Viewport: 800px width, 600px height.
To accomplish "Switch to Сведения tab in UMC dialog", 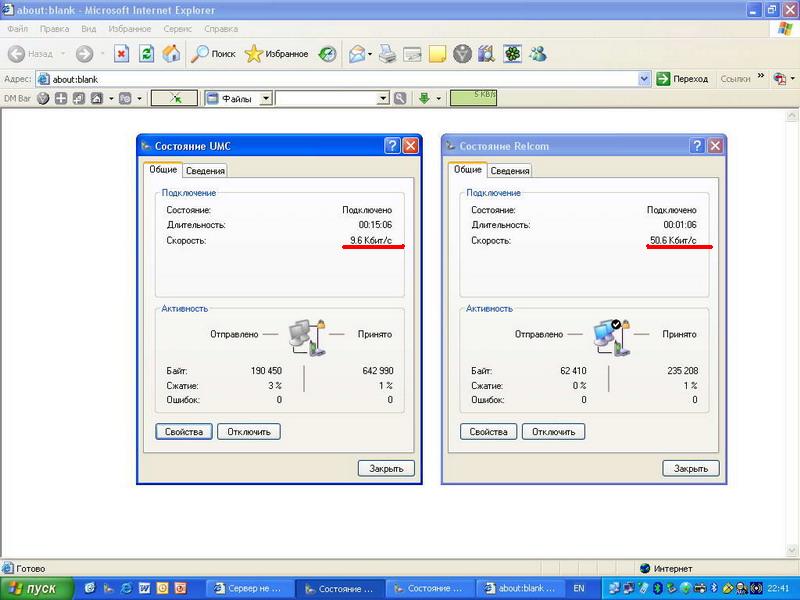I will 206,171.
